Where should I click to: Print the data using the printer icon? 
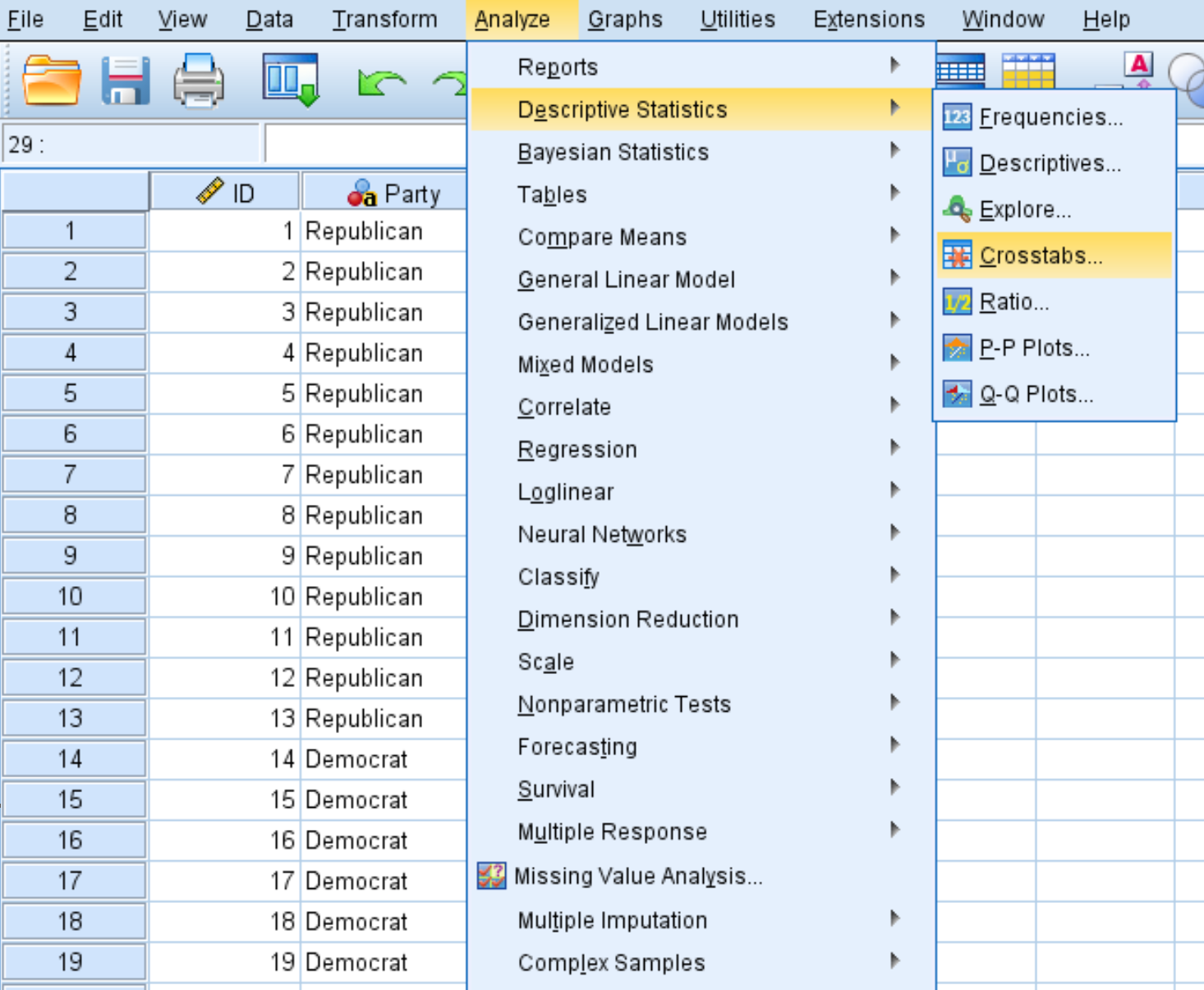(x=197, y=78)
